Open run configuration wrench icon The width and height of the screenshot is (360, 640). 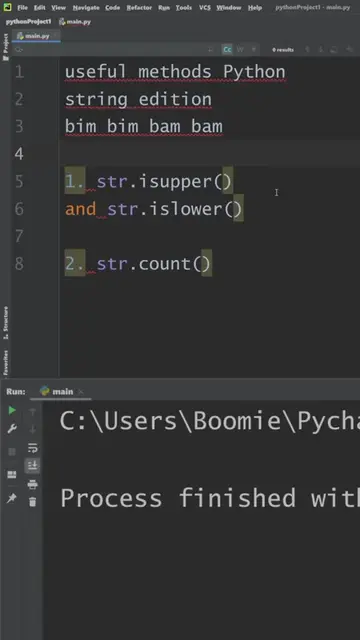12,429
